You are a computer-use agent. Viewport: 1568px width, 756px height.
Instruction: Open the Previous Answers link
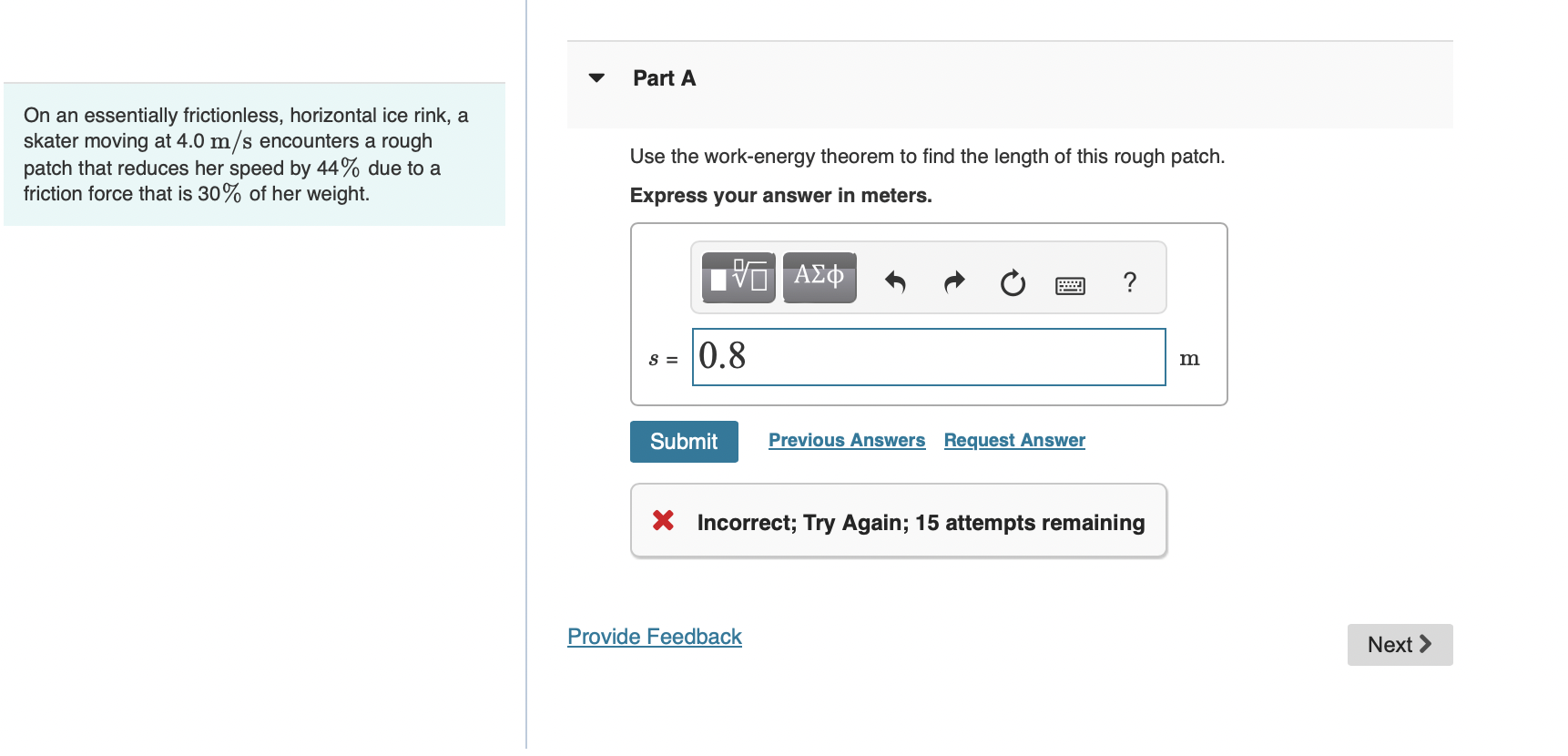846,440
